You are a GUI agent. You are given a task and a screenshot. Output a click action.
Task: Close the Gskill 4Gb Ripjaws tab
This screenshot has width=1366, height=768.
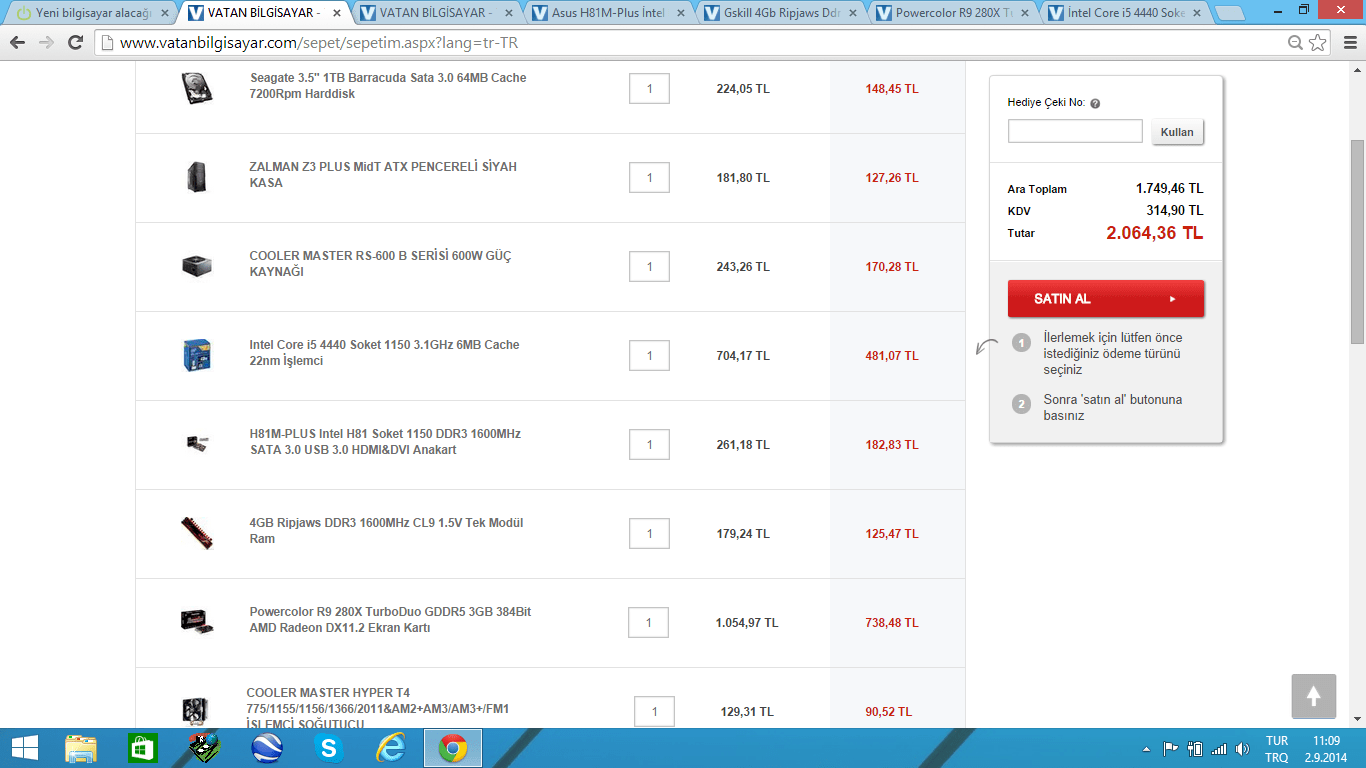point(853,13)
